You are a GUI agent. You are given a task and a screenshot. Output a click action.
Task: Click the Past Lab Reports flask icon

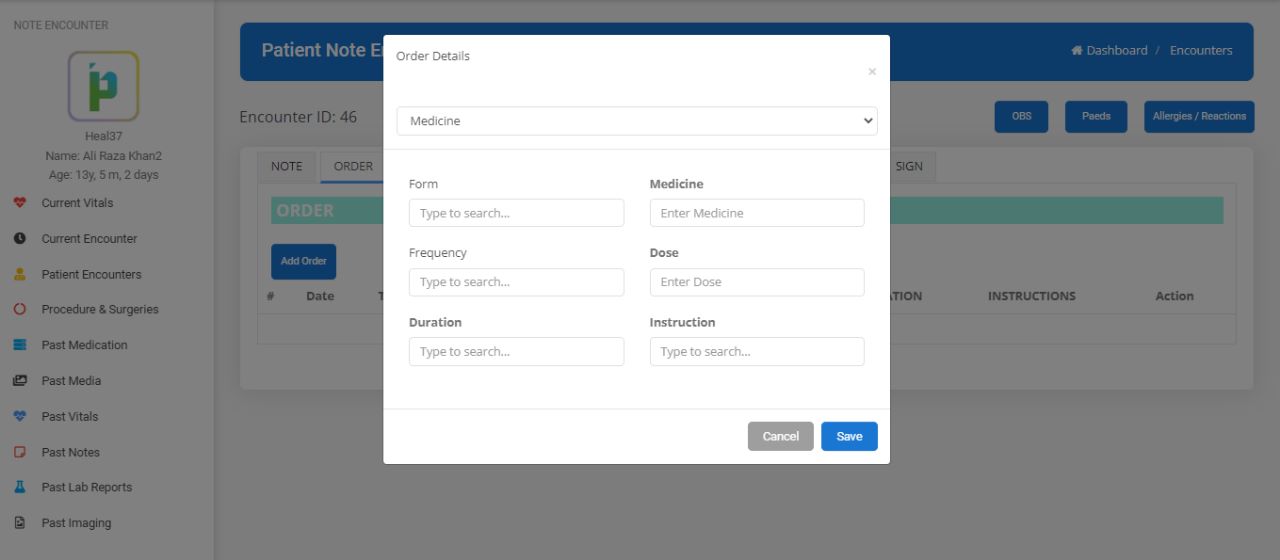(20, 487)
